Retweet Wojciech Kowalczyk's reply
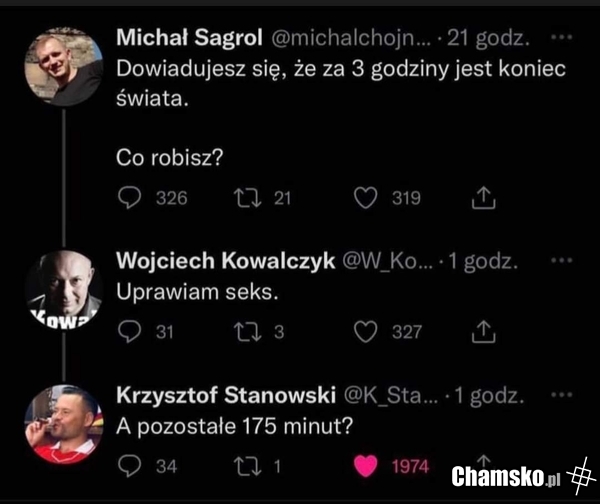Viewport: 600px width, 504px height. pos(248,332)
